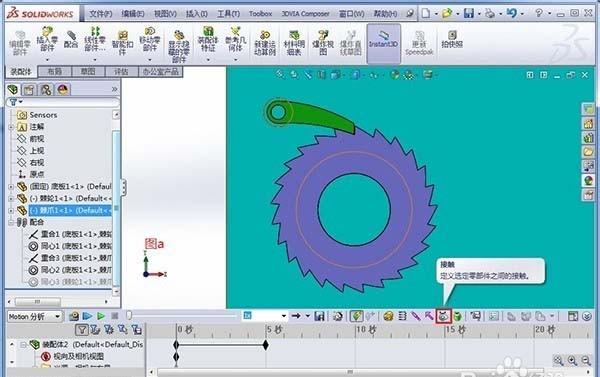This screenshot has width=600, height=377.
Task: Toggle the Instant3D button
Action: coord(383,43)
